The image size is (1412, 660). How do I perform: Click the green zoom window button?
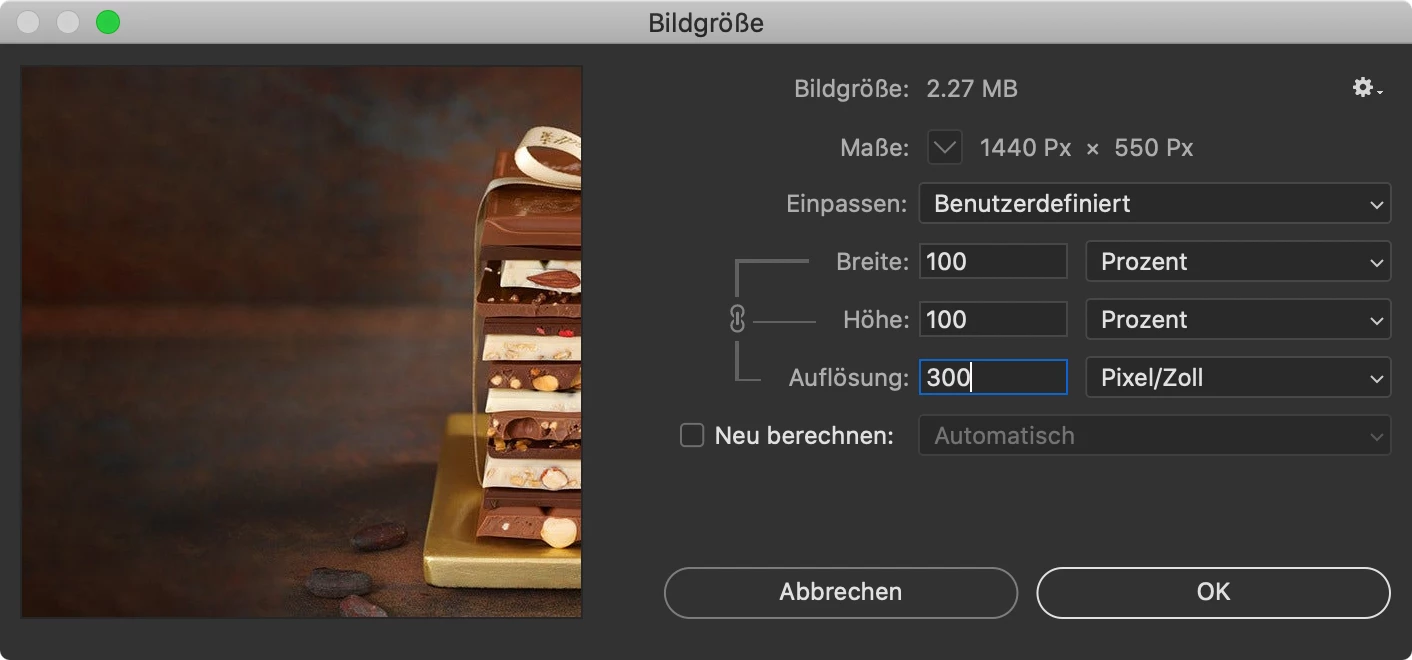click(x=107, y=22)
